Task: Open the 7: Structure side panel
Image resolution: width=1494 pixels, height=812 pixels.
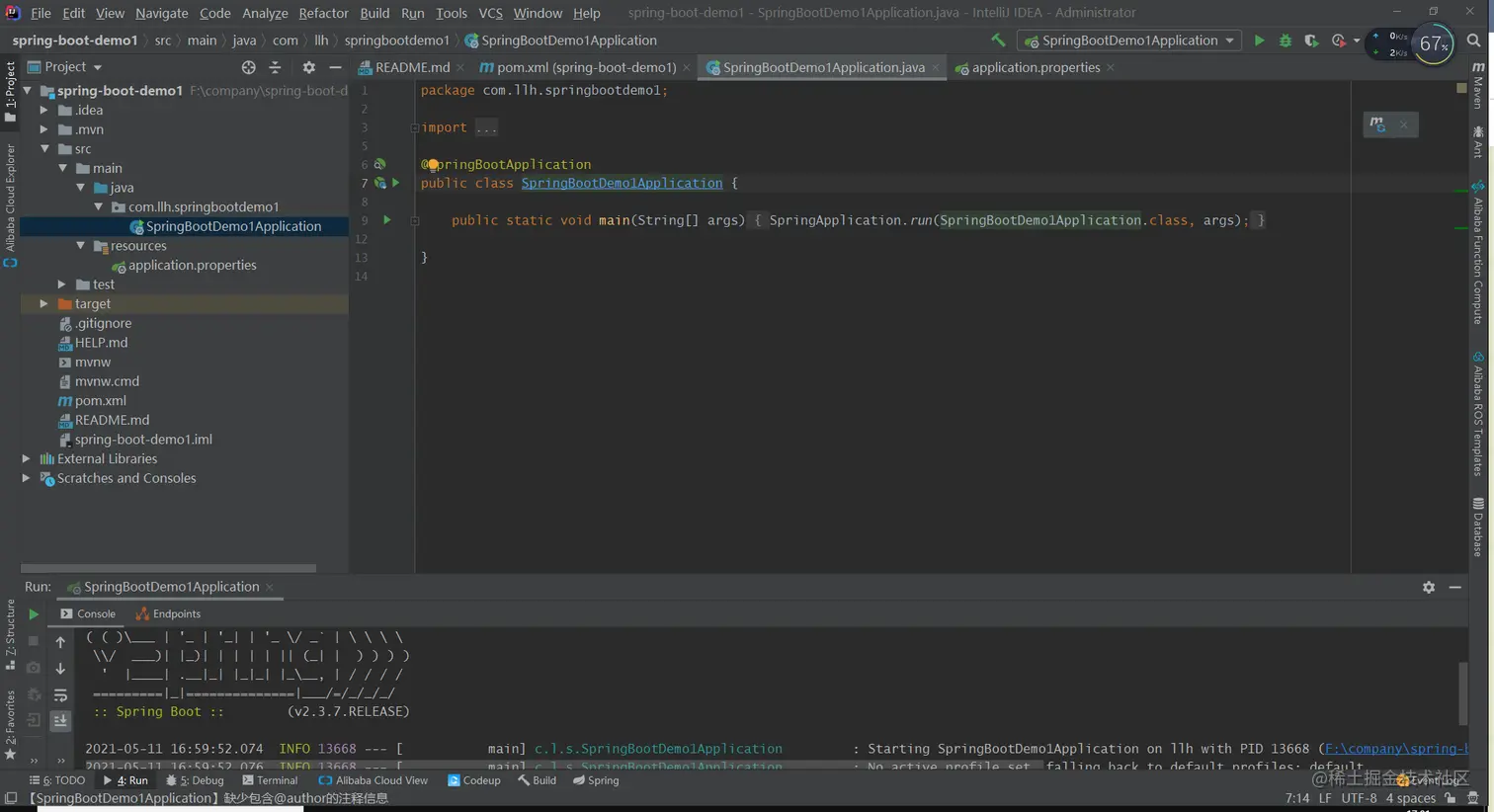Action: pos(10,635)
